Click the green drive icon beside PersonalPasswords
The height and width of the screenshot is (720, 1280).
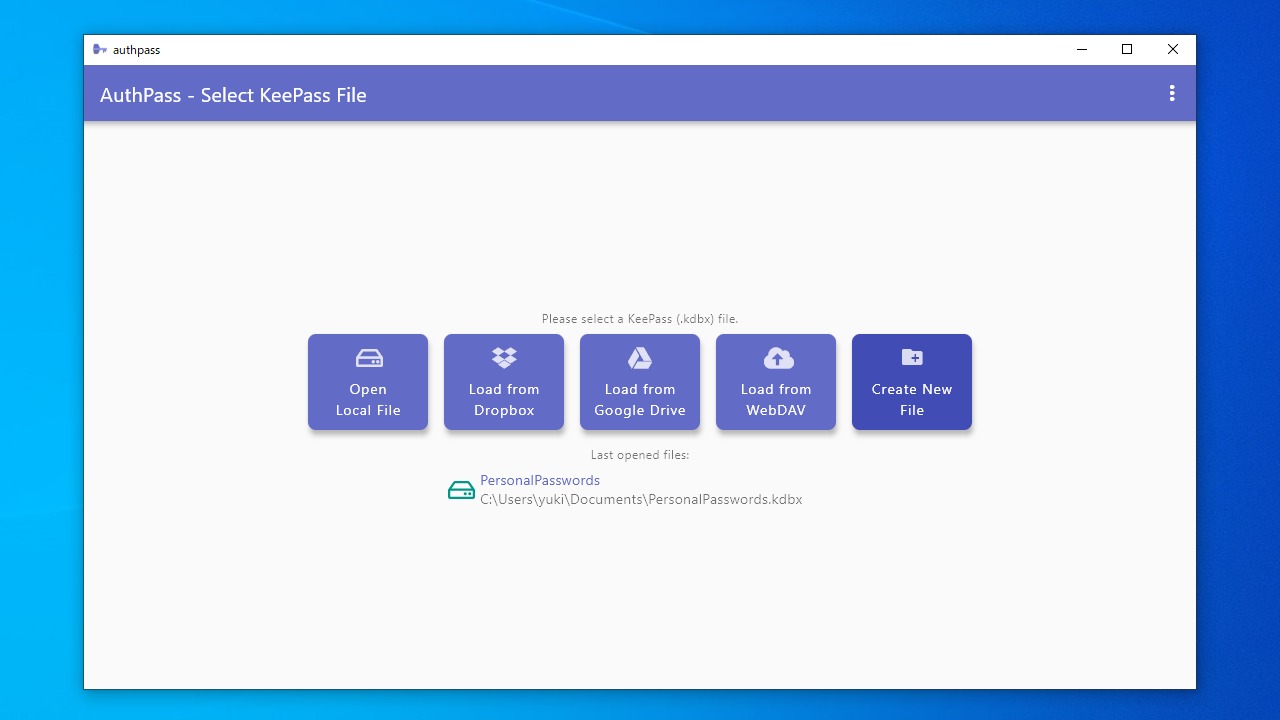click(x=461, y=490)
